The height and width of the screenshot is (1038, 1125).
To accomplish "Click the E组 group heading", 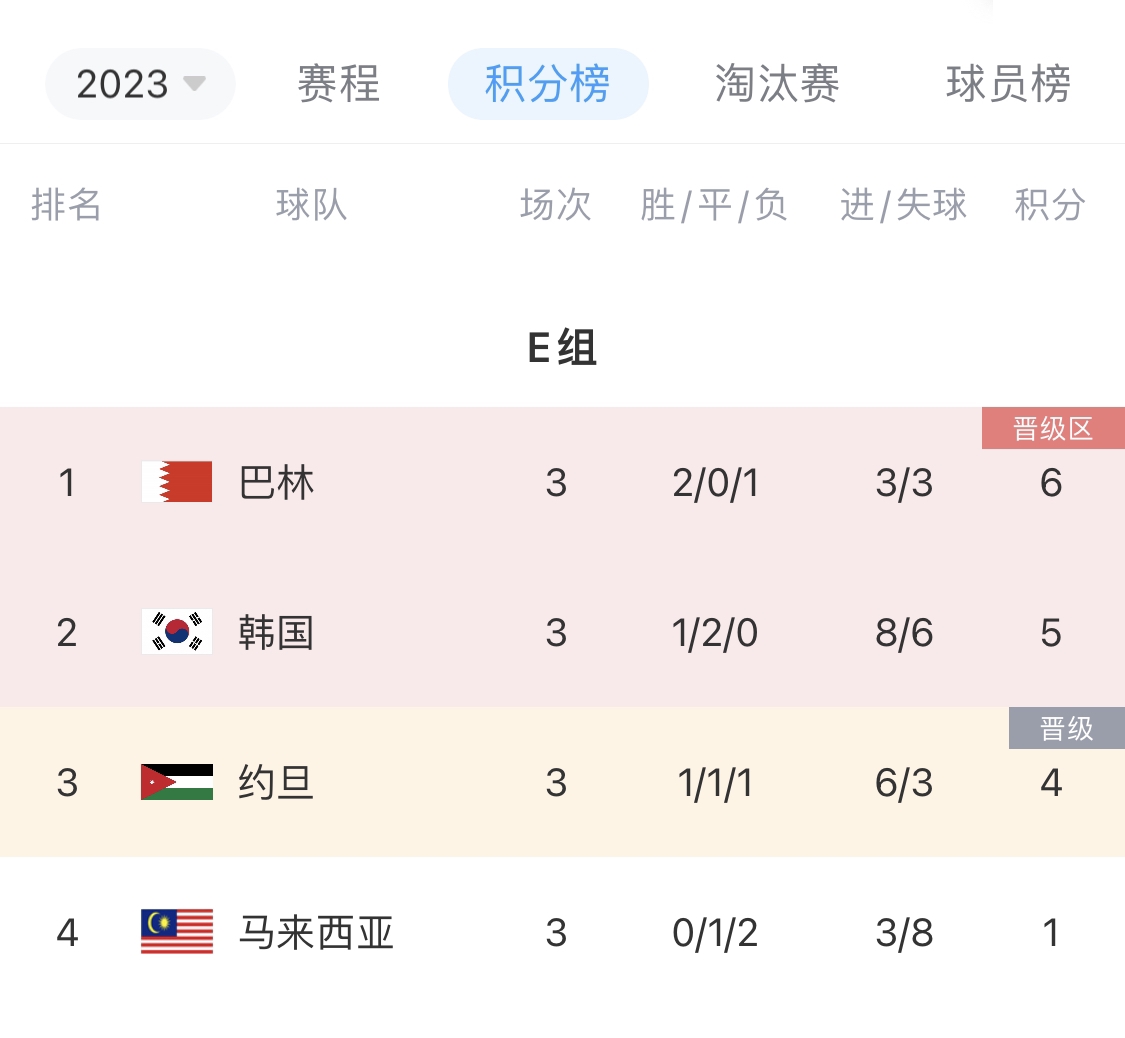I will [562, 348].
